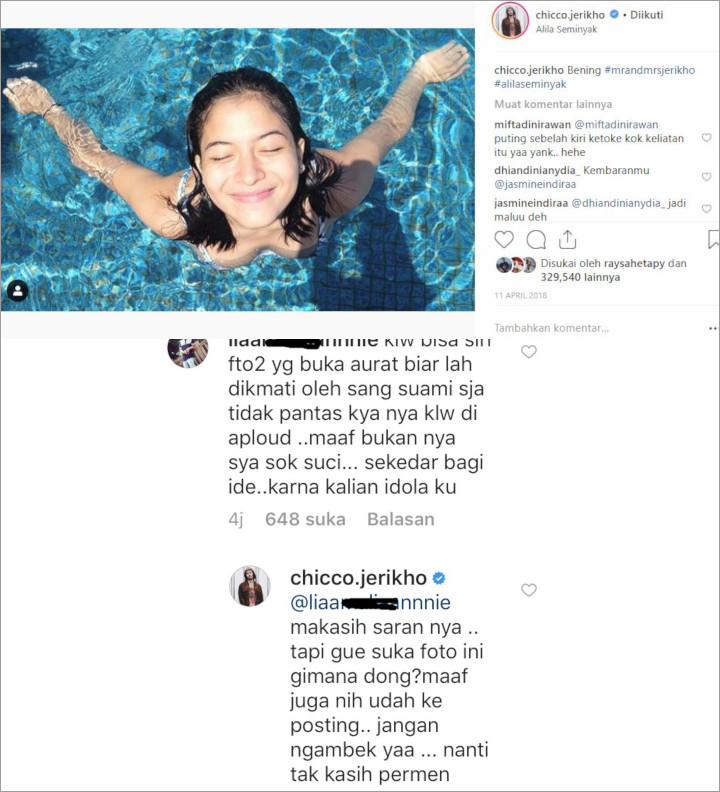720x792 pixels.
Task: Share the post with the arrow icon
Action: 567,240
